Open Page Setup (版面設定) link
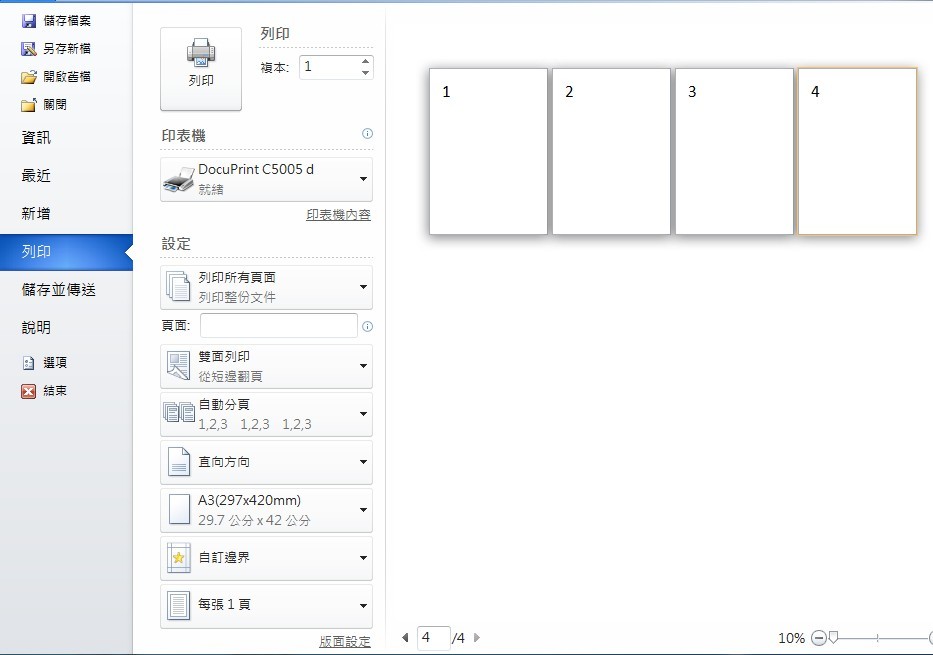933x655 pixels. coord(345,641)
